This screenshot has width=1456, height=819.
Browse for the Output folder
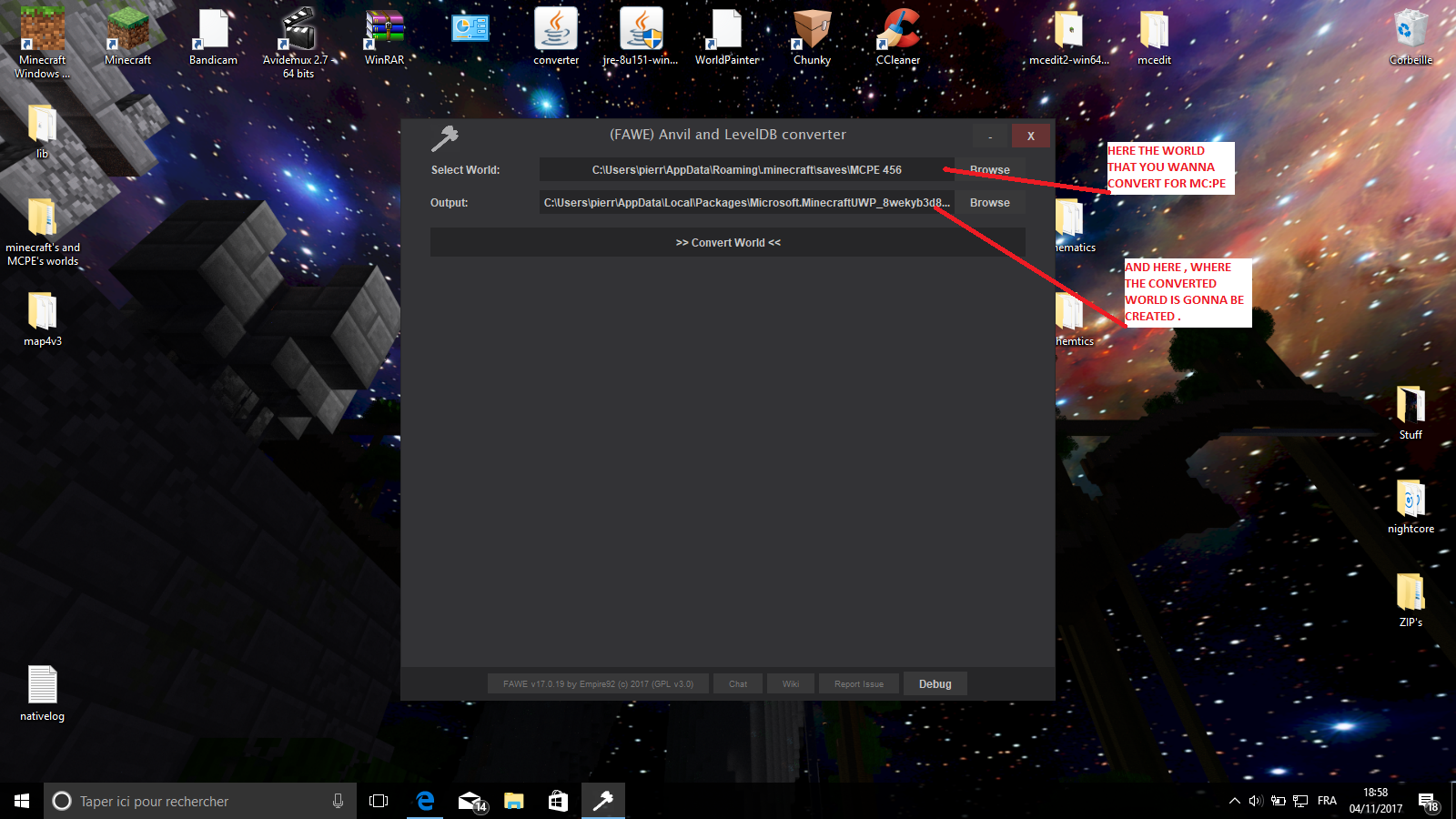[989, 203]
